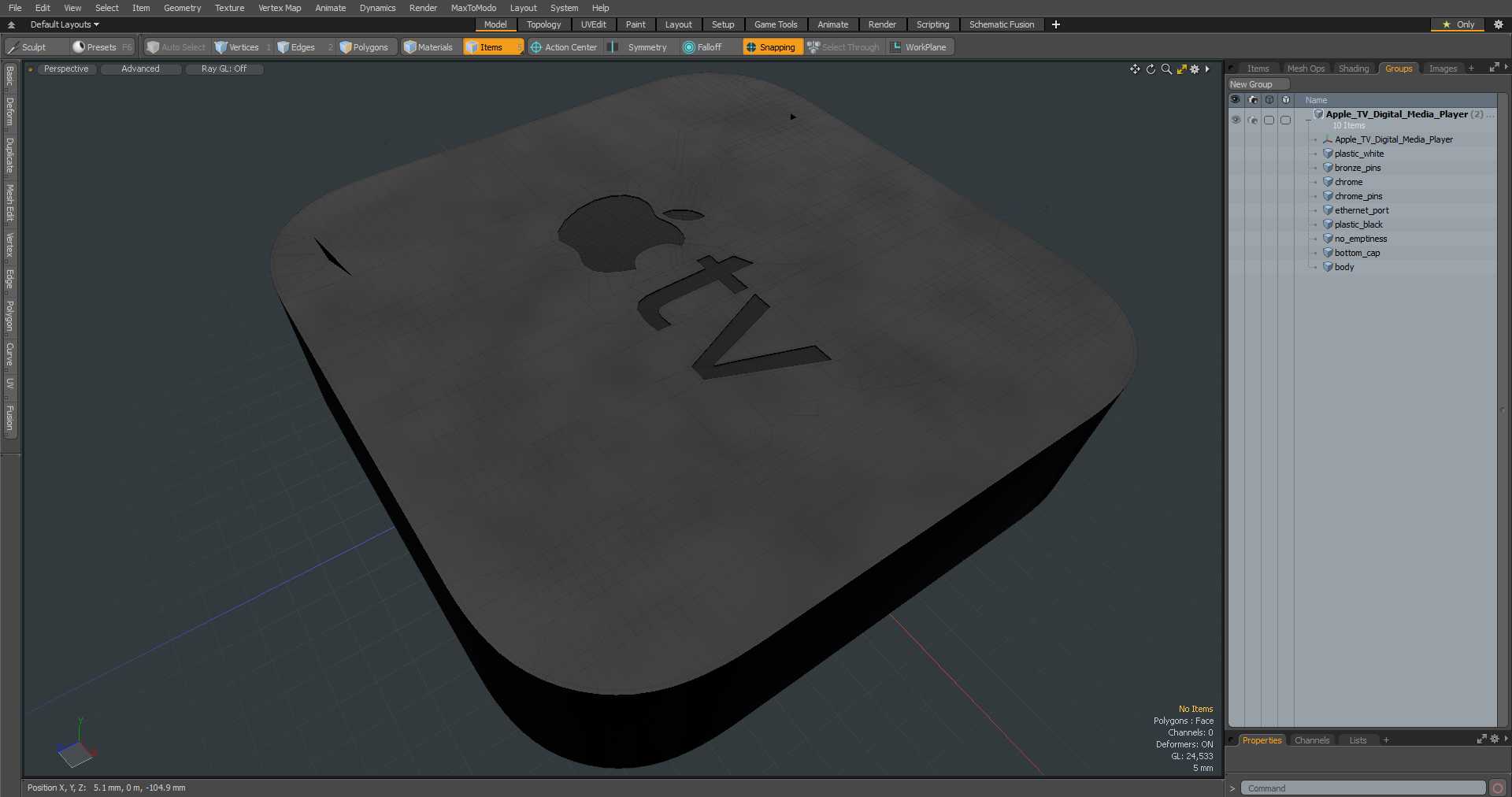Click the Only button

[1458, 24]
